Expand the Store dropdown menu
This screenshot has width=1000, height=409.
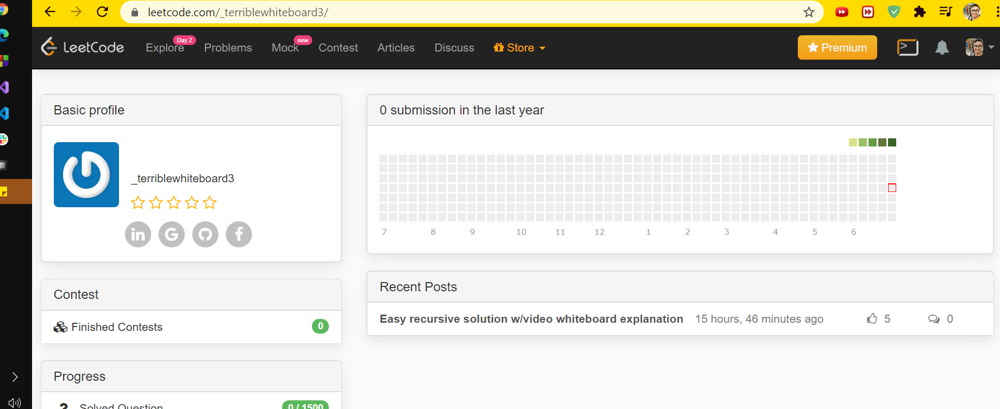point(520,48)
